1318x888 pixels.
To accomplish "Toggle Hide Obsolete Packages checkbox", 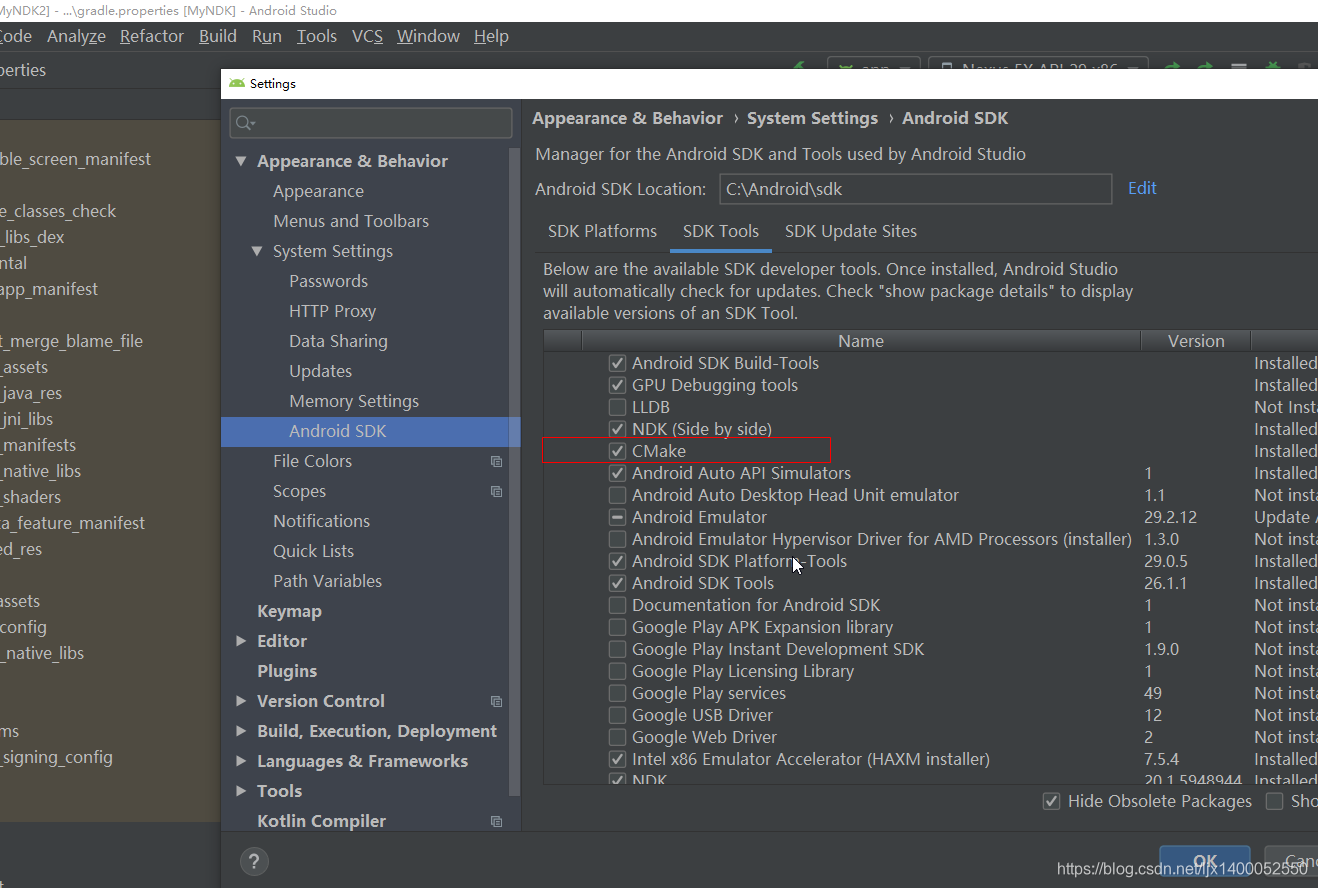I will coord(1051,801).
